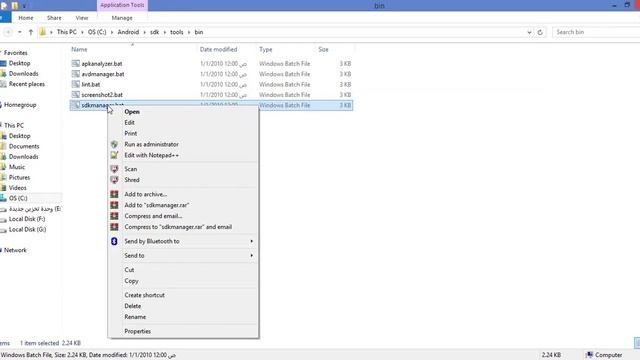Screen dimensions: 640x360
Task: Click the Pictures folder icon in sidebar
Action: tap(3, 178)
